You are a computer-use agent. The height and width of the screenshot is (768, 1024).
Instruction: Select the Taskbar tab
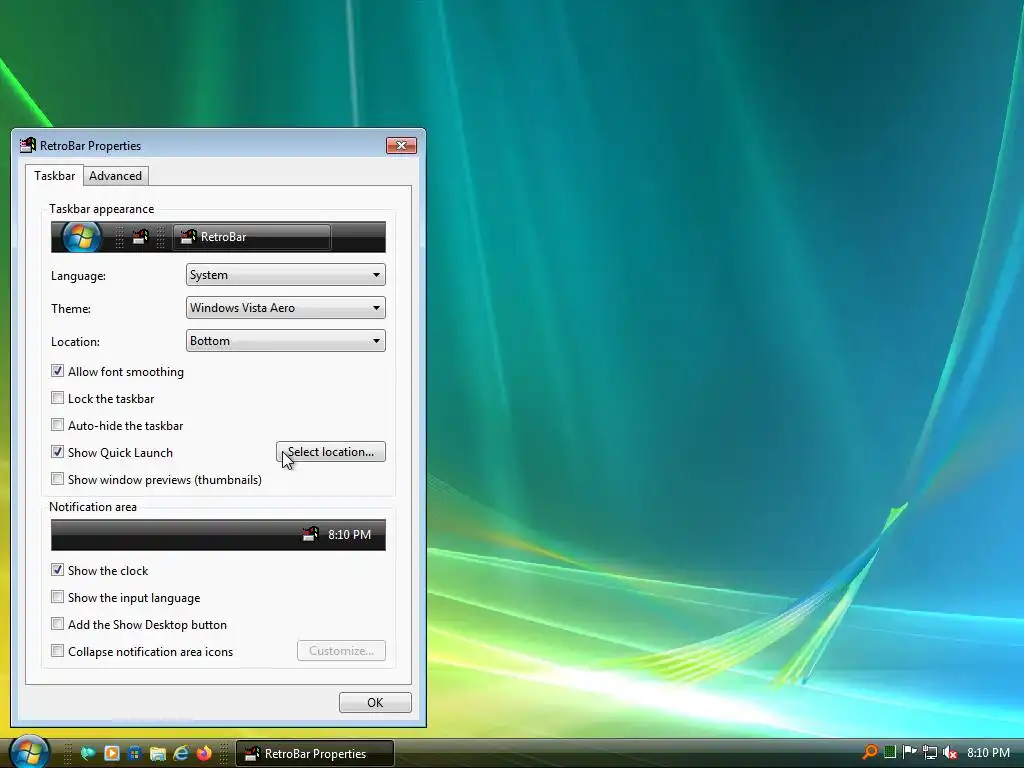tap(54, 175)
